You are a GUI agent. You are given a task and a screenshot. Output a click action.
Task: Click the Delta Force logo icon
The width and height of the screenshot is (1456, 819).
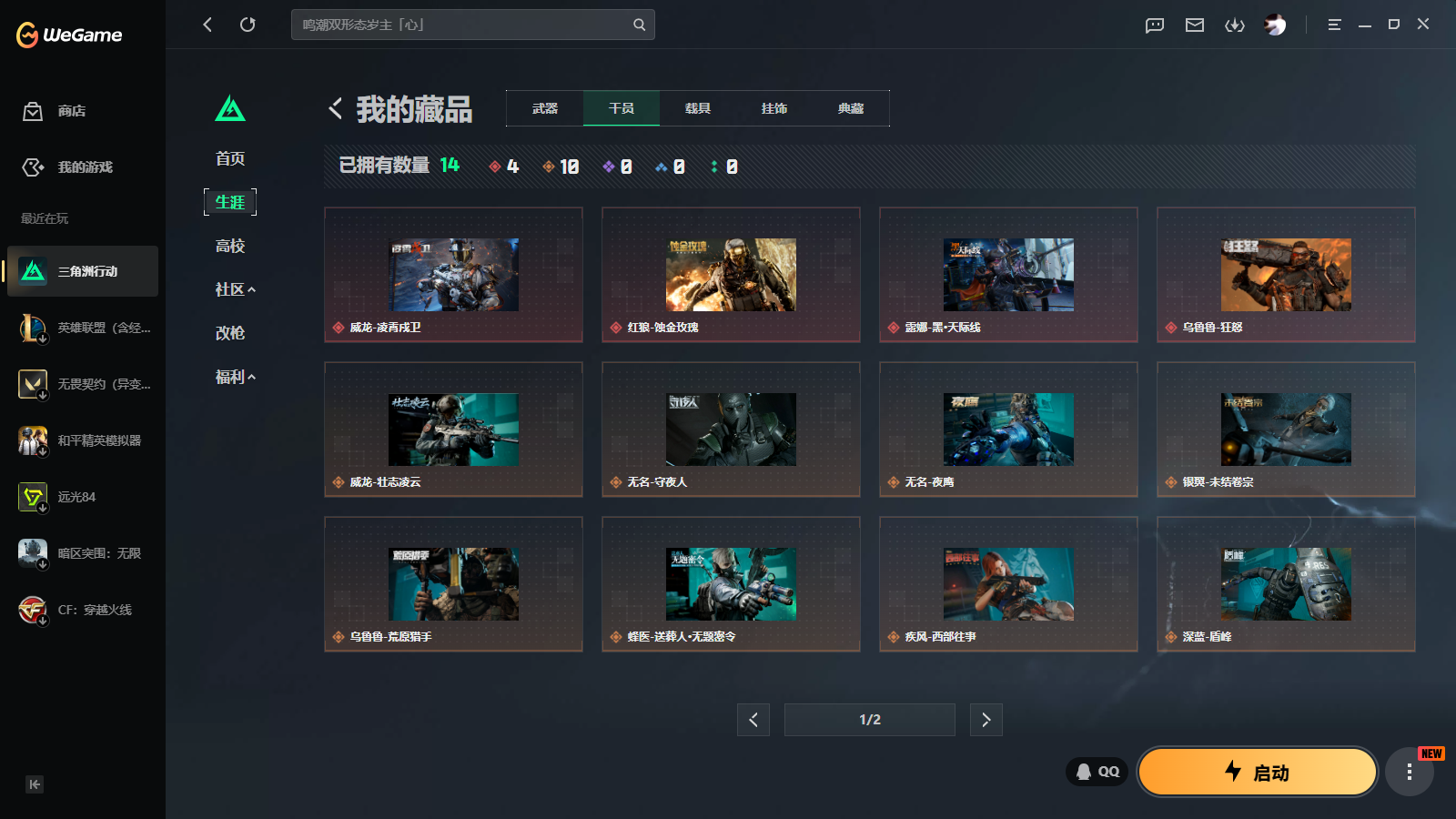[x=230, y=109]
